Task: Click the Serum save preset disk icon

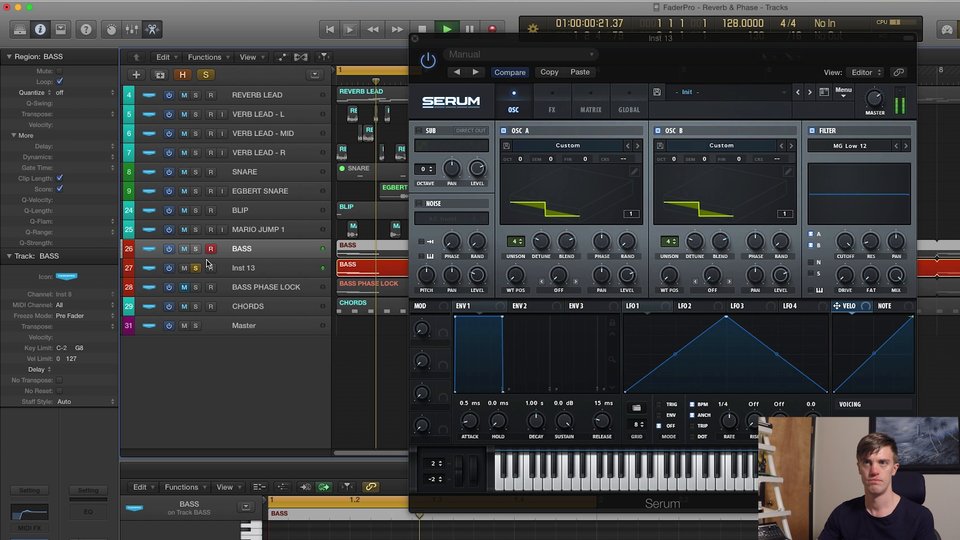Action: [x=657, y=92]
